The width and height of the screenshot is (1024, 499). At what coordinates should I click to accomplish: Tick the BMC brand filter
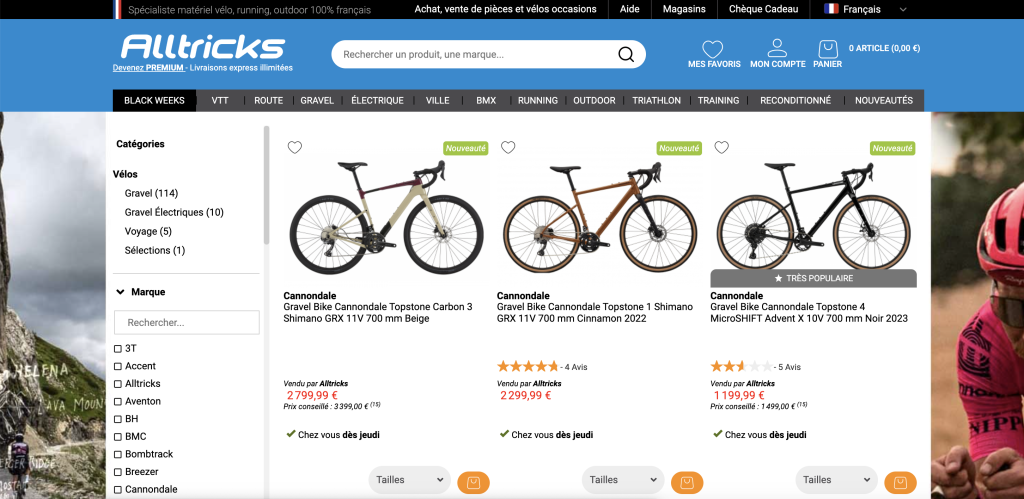[x=118, y=436]
